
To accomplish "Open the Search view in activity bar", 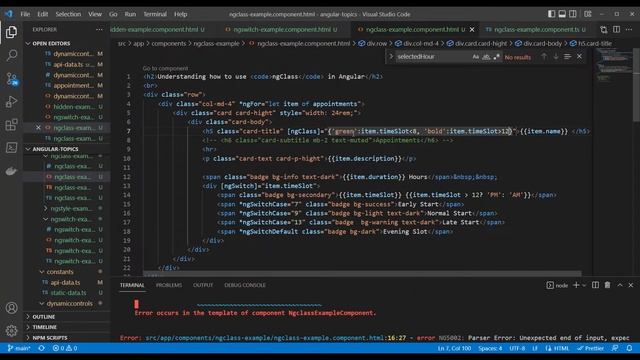I will pos(11,55).
